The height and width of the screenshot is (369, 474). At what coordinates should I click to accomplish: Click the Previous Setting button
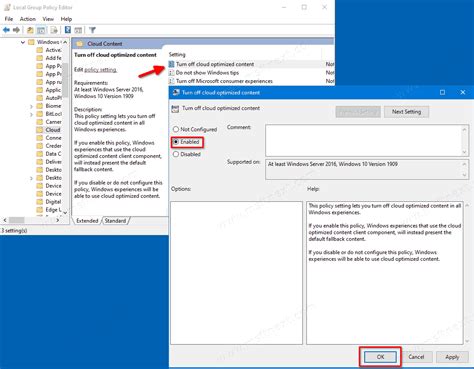coord(358,112)
